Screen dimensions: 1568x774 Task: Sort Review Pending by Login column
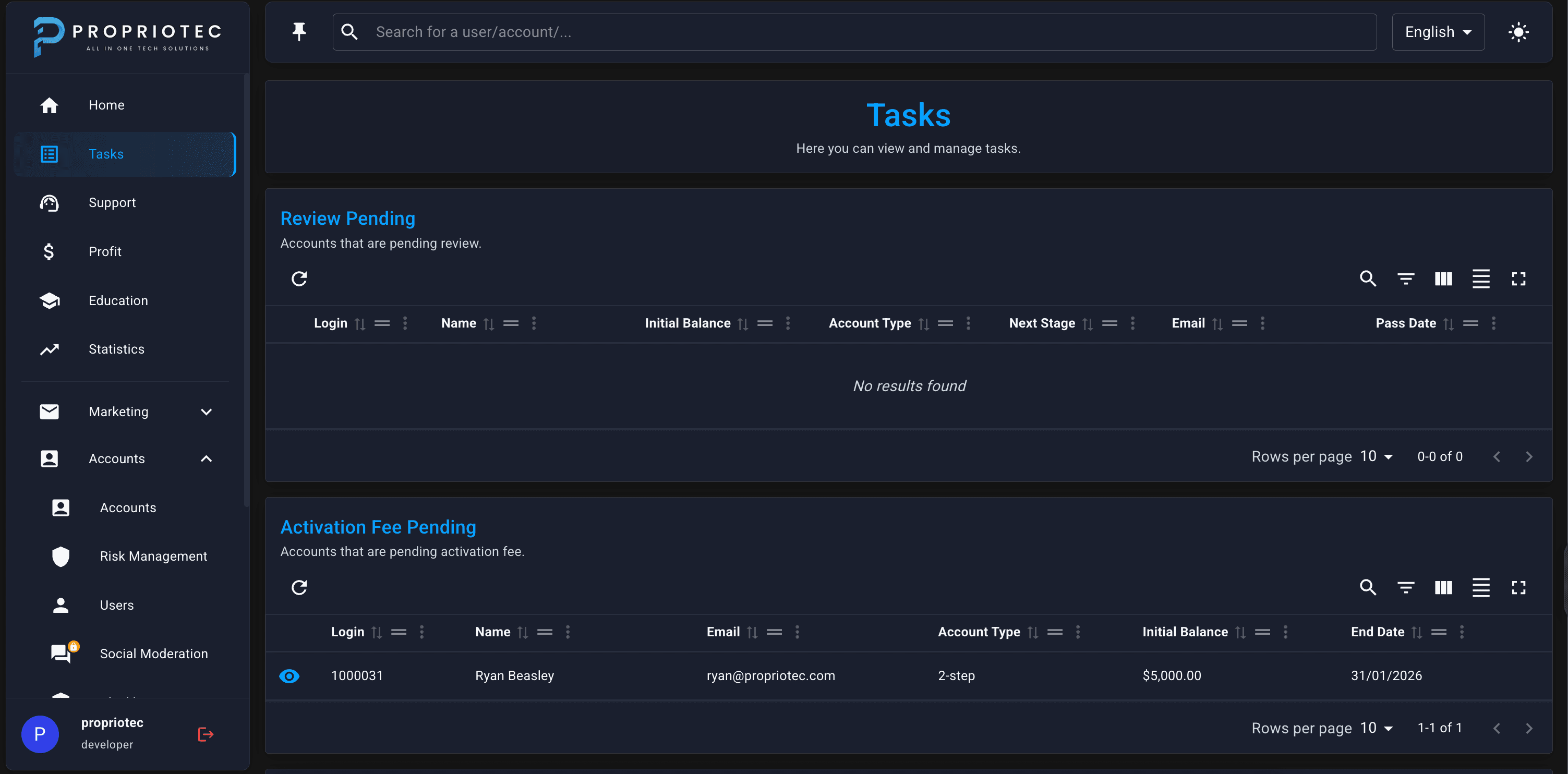360,324
